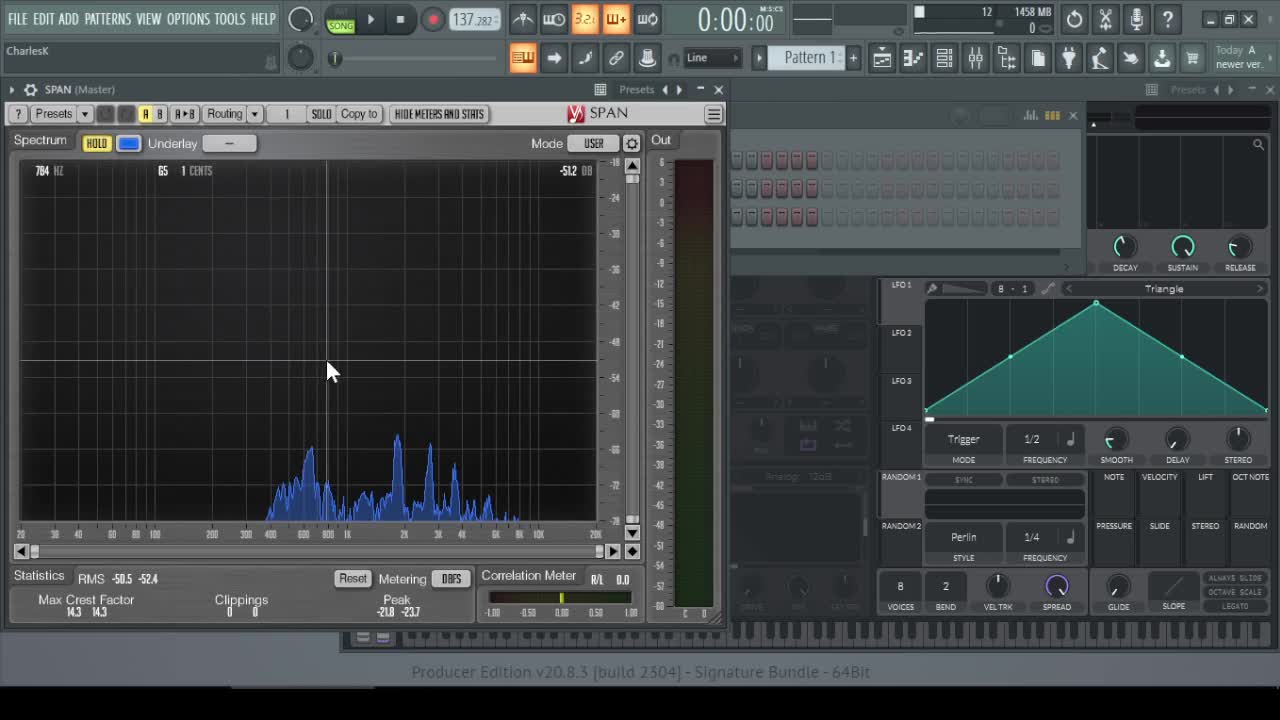
Task: Open Metering DBFS selector
Action: [451, 579]
